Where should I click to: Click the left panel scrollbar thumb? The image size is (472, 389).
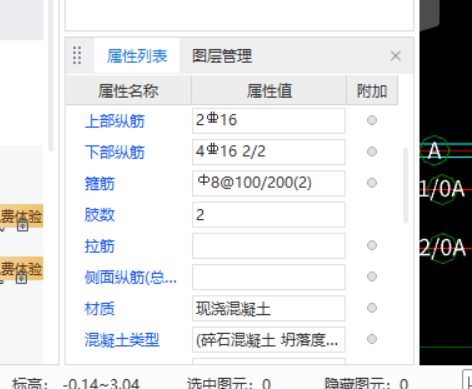[51, 75]
